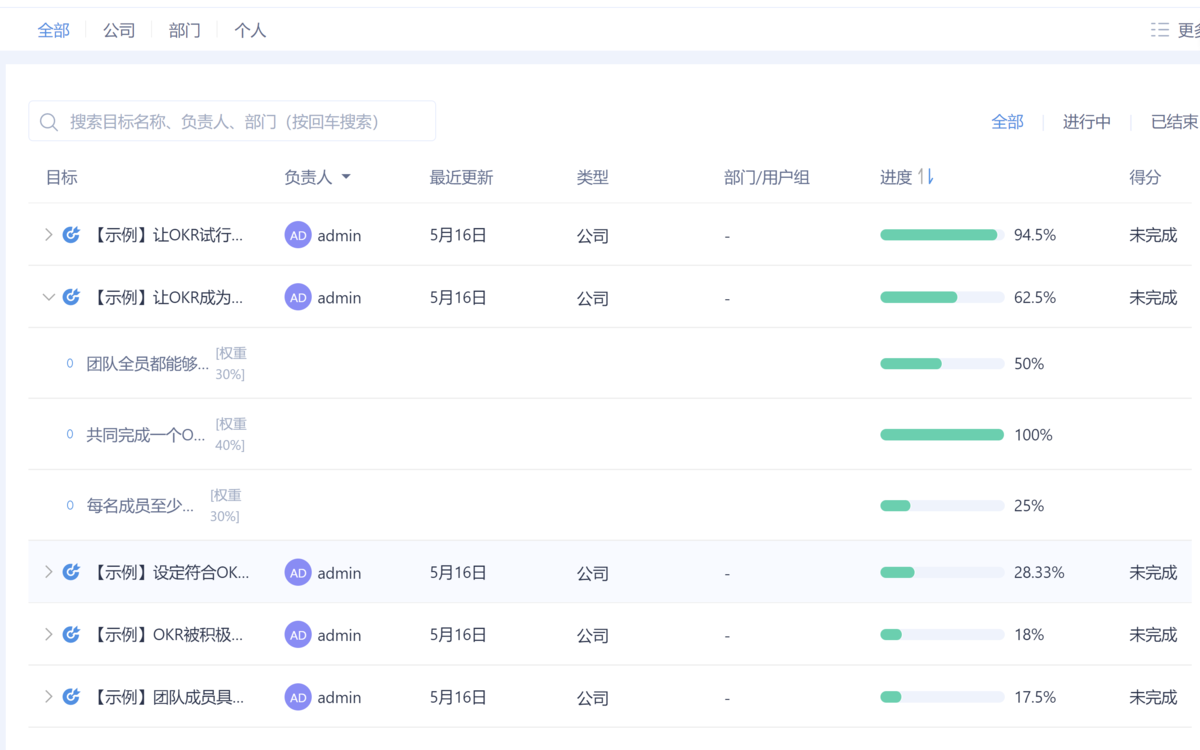Switch to the 个人 tab
Image resolution: width=1200 pixels, height=750 pixels.
click(250, 30)
